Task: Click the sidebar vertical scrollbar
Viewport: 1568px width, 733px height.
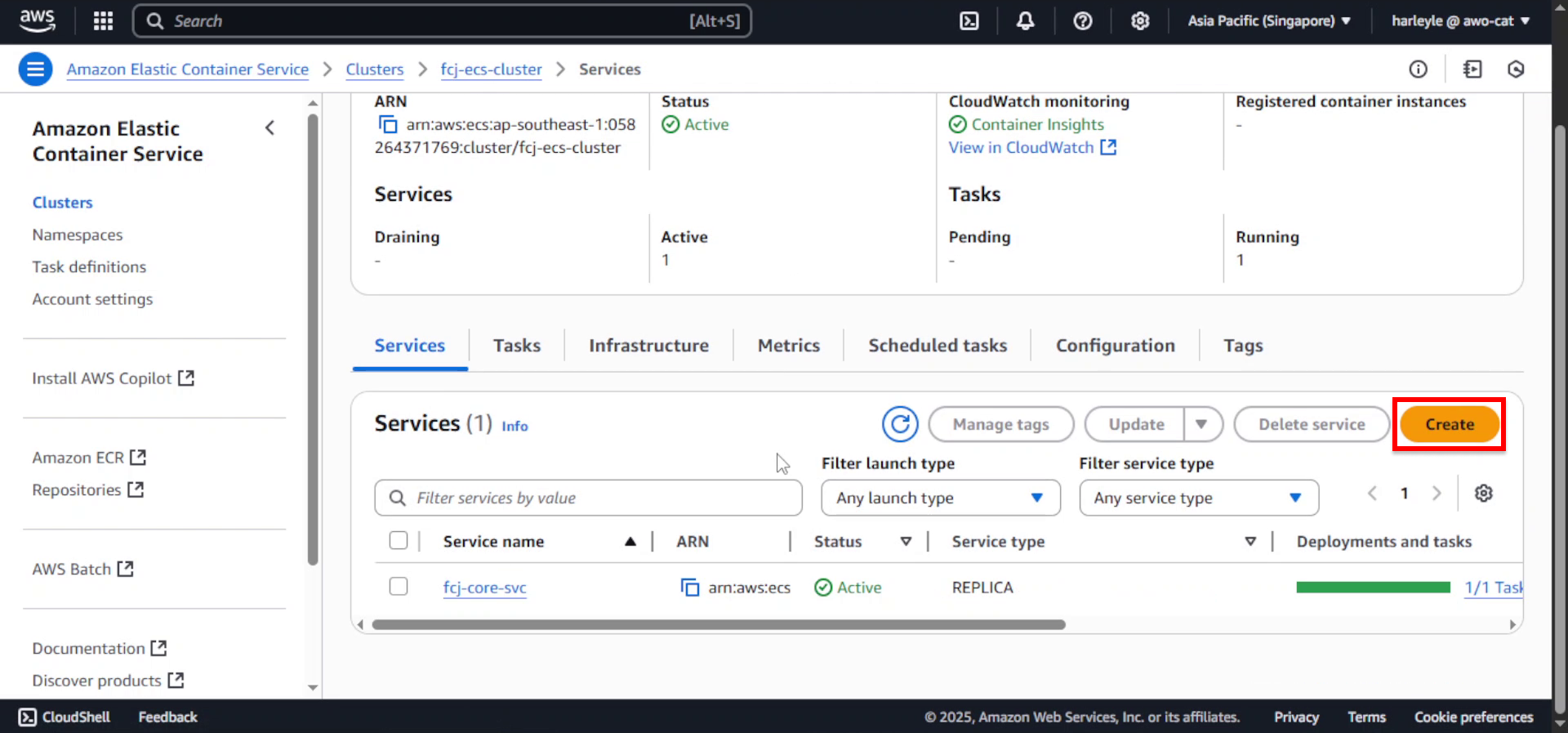Action: coord(313,339)
